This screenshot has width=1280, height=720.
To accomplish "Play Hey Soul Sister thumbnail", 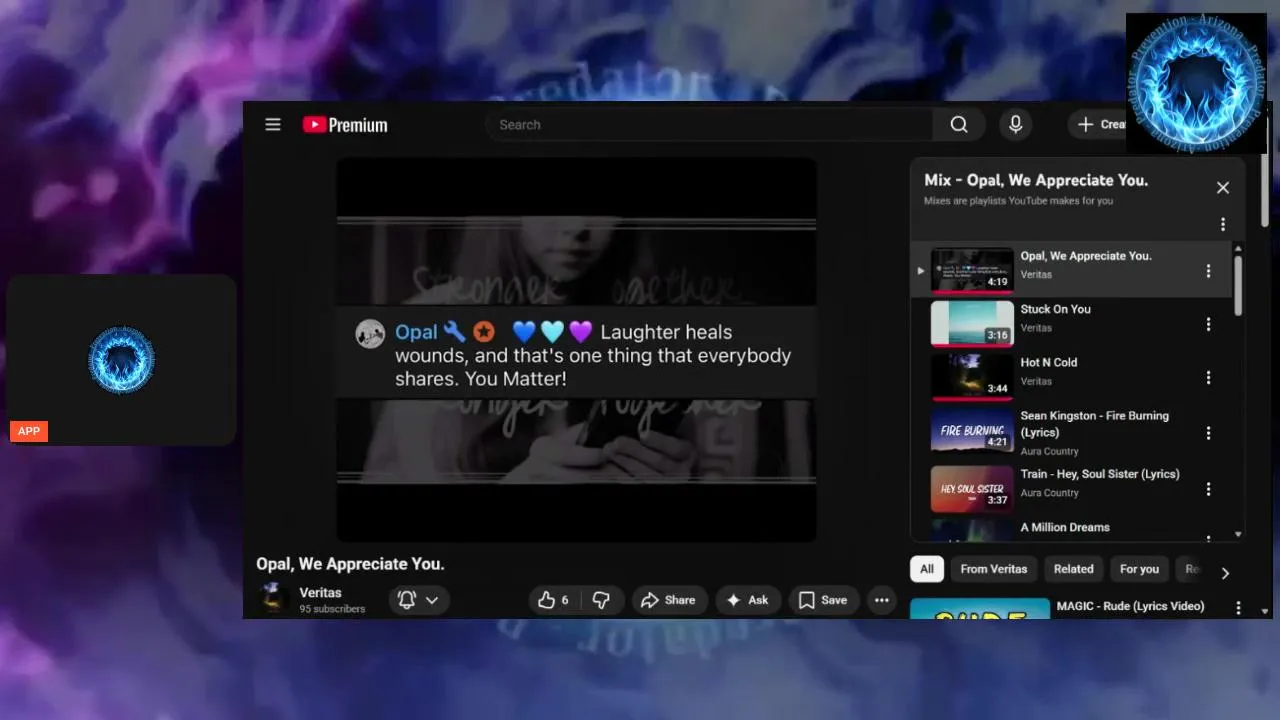I will pyautogui.click(x=972, y=489).
